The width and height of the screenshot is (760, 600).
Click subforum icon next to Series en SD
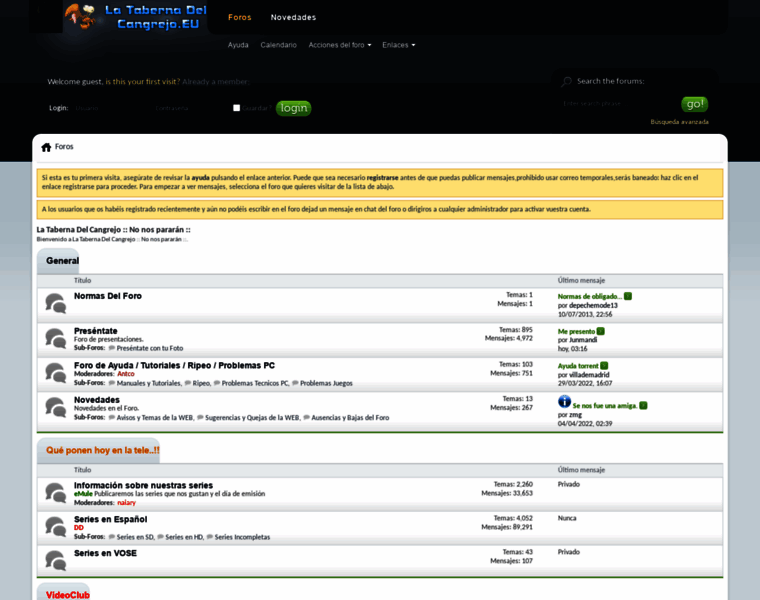coord(112,537)
